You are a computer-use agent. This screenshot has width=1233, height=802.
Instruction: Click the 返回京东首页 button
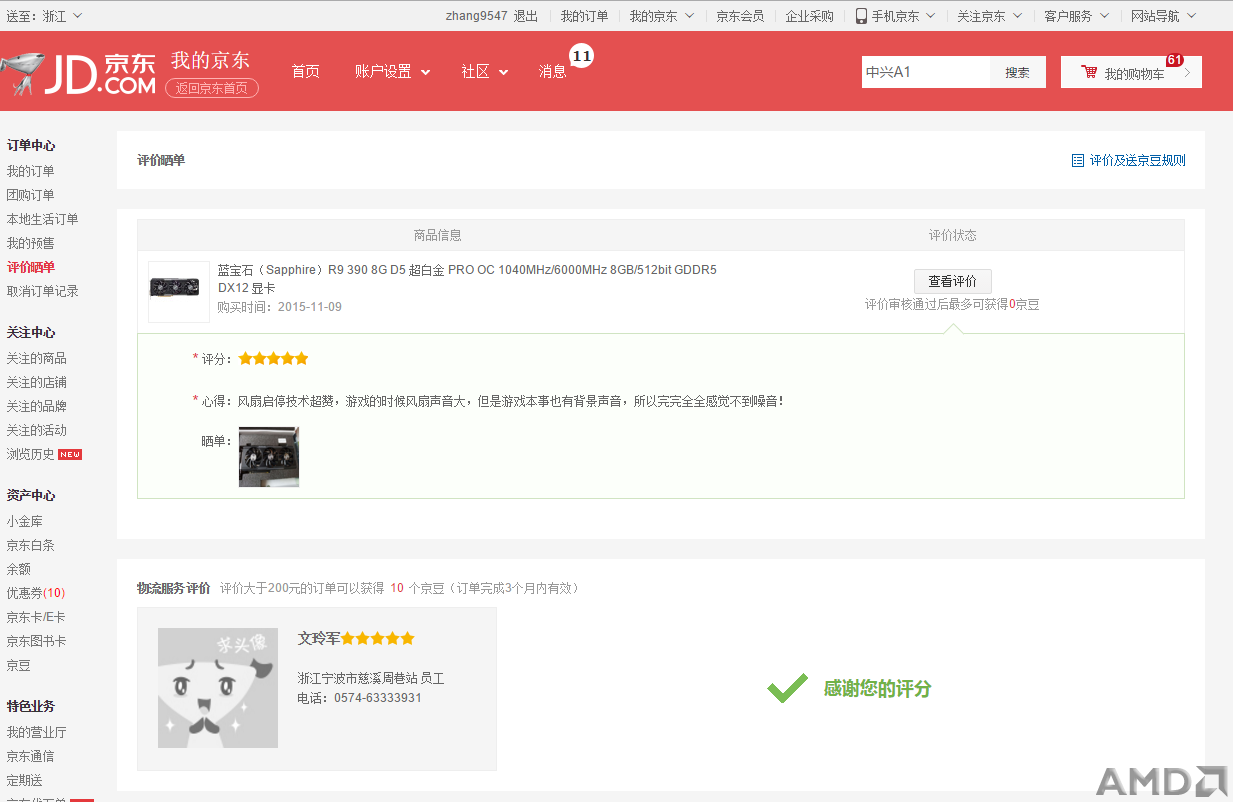211,88
